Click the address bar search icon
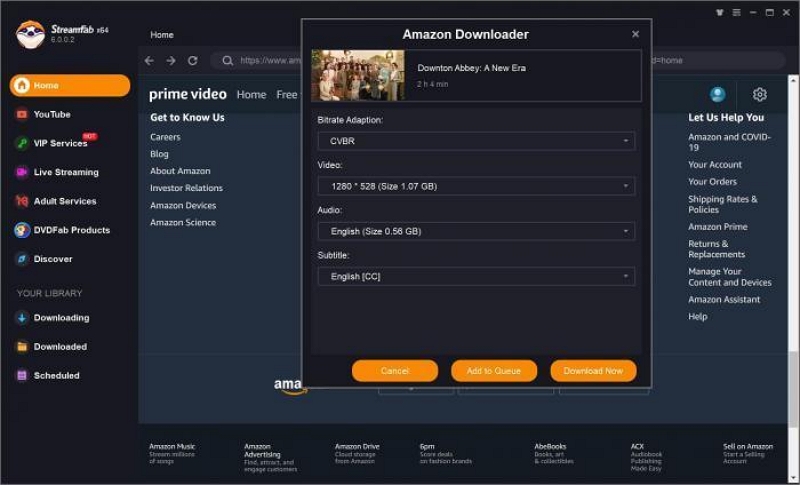This screenshot has width=800, height=485. pos(228,61)
